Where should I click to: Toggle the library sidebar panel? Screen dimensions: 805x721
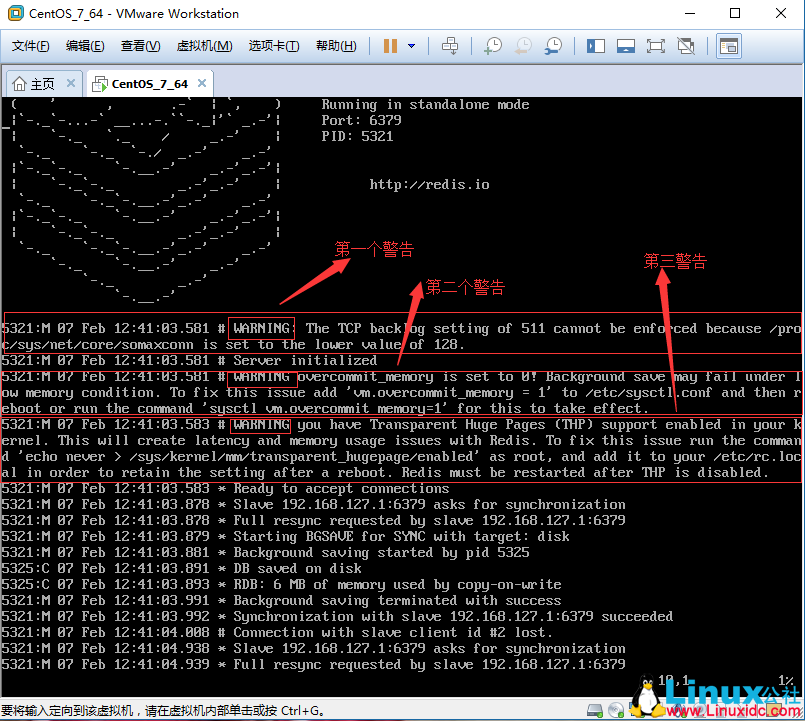point(596,46)
